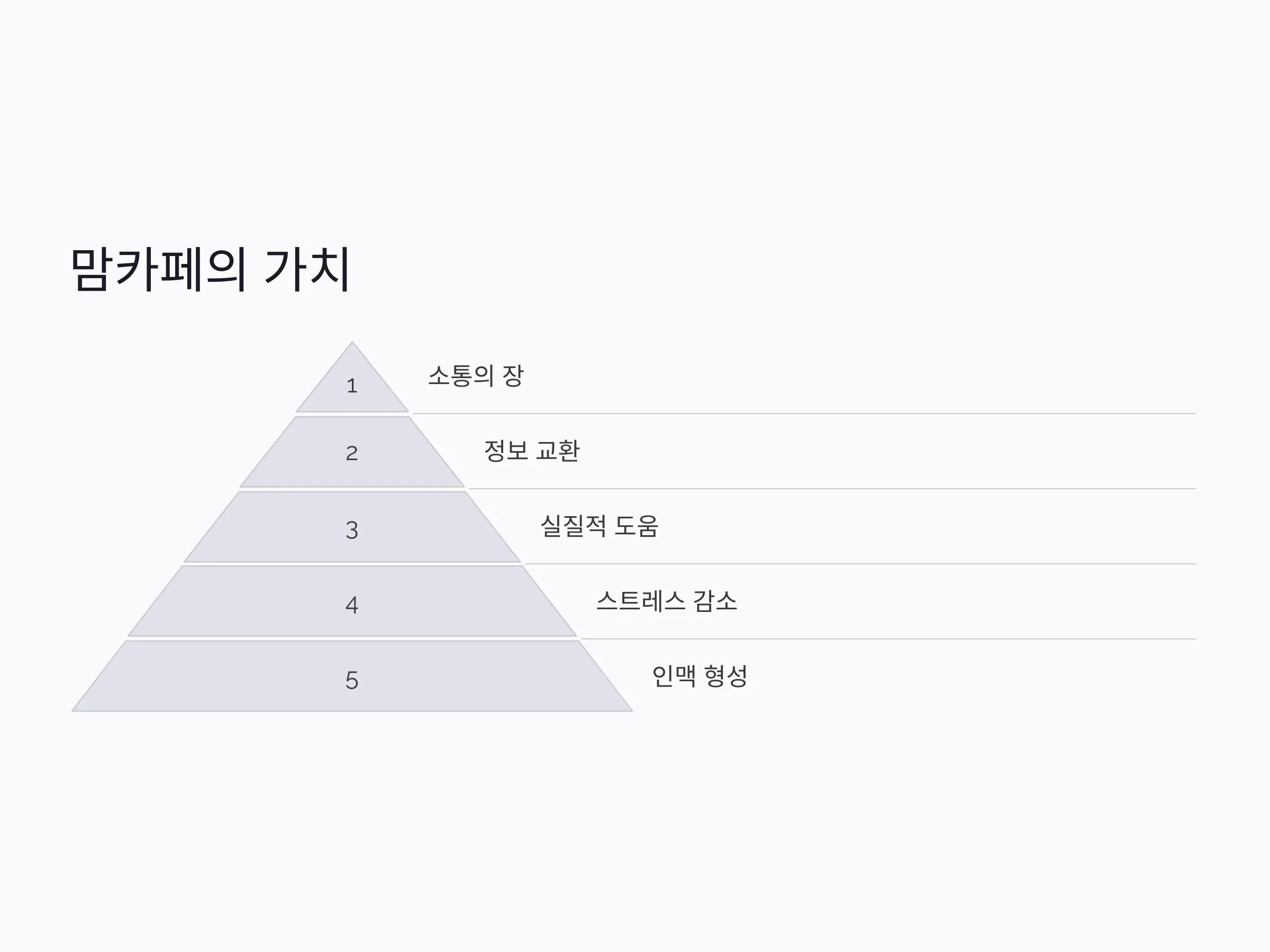Image resolution: width=1270 pixels, height=952 pixels.
Task: Click divider line under 정보 교환
Action: pos(832,488)
